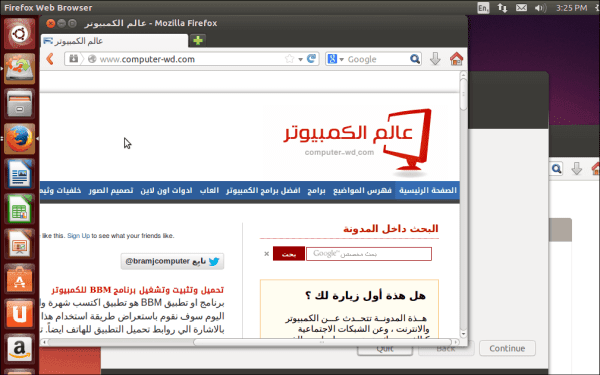Open برامج menu item
Viewport: 600px width, 375px height.
[x=316, y=190]
